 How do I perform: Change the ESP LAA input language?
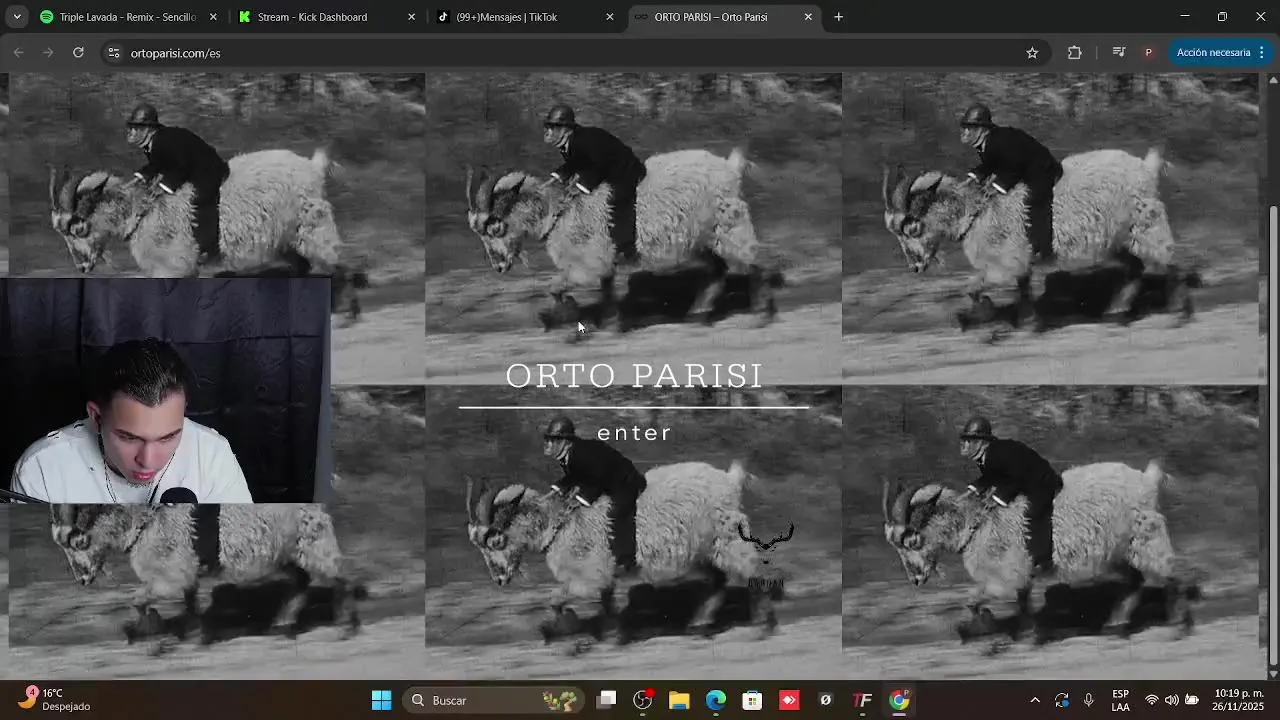[x=1121, y=700]
